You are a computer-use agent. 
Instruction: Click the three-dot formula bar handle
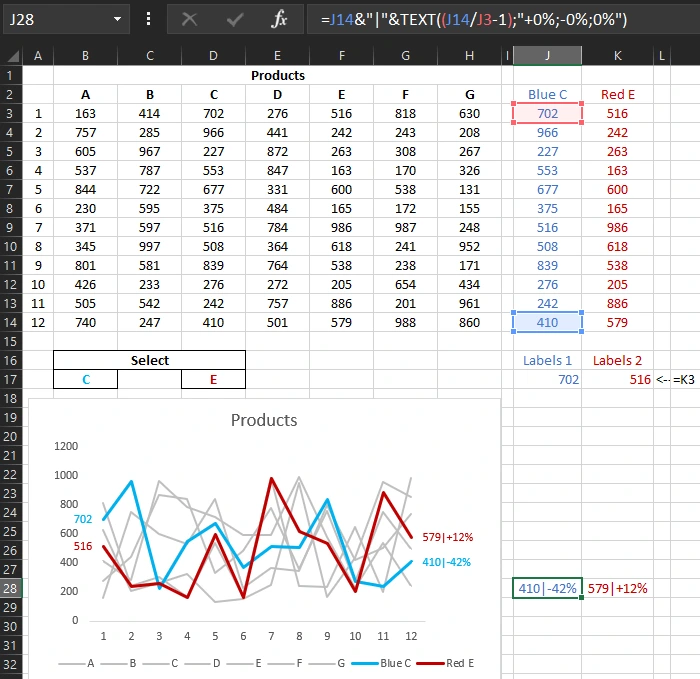click(x=148, y=19)
